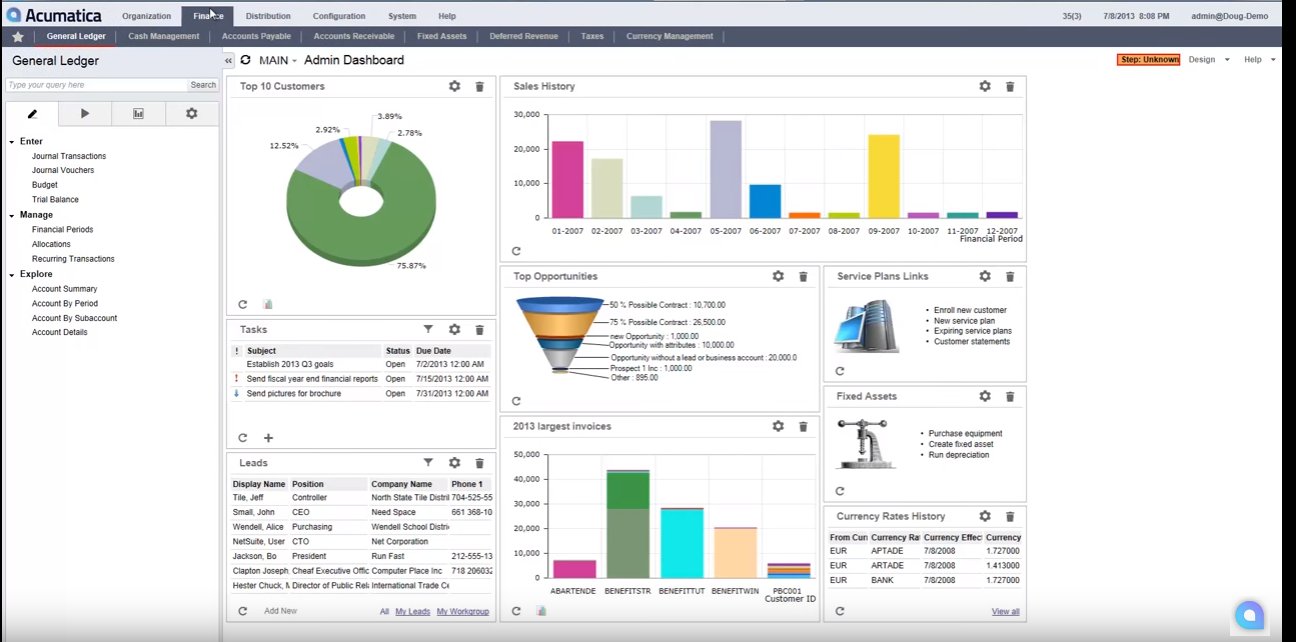Open Leads widget settings gear
The image size is (1296, 642).
tap(455, 463)
